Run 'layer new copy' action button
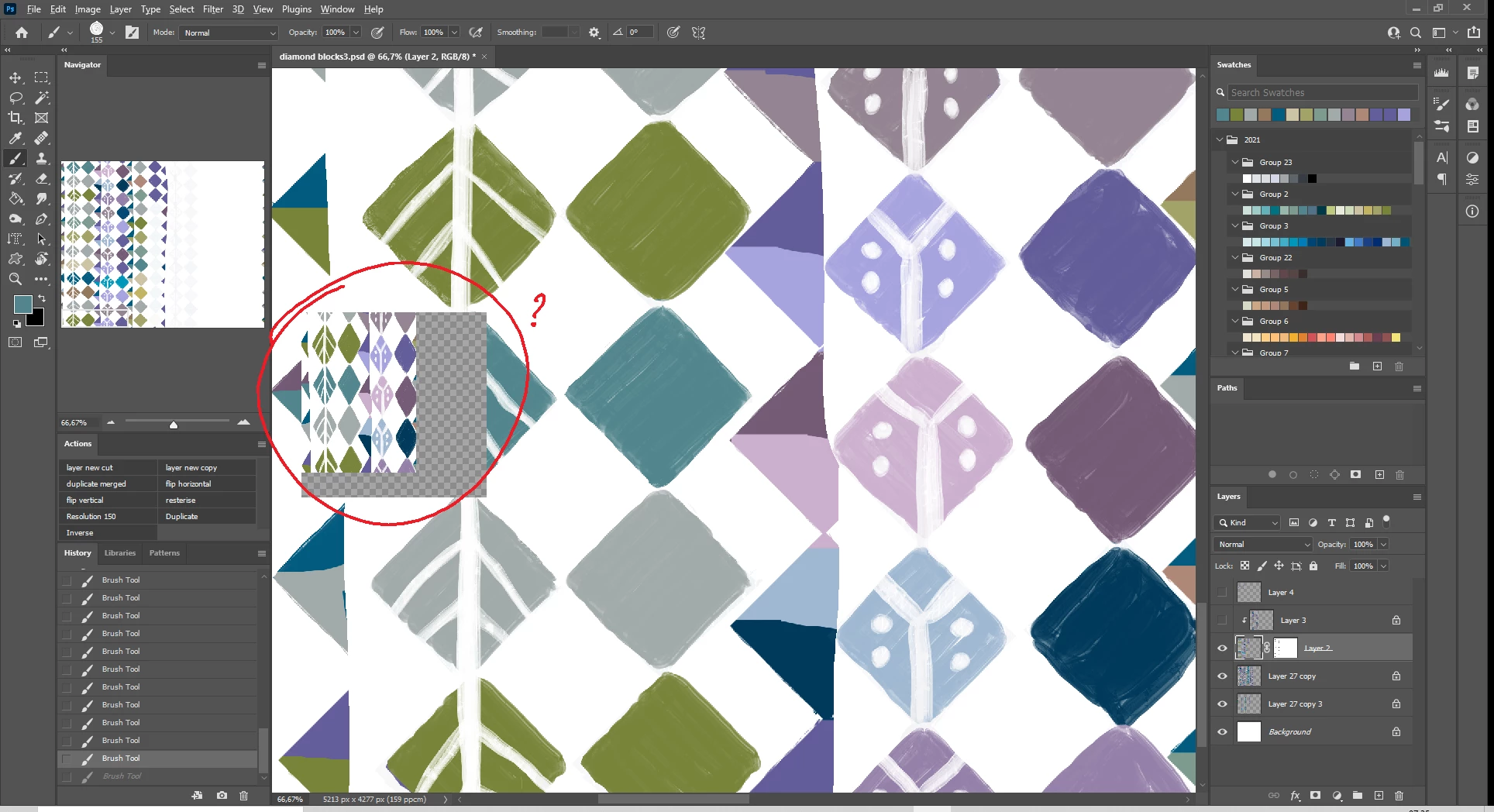The image size is (1494, 812). [207, 468]
